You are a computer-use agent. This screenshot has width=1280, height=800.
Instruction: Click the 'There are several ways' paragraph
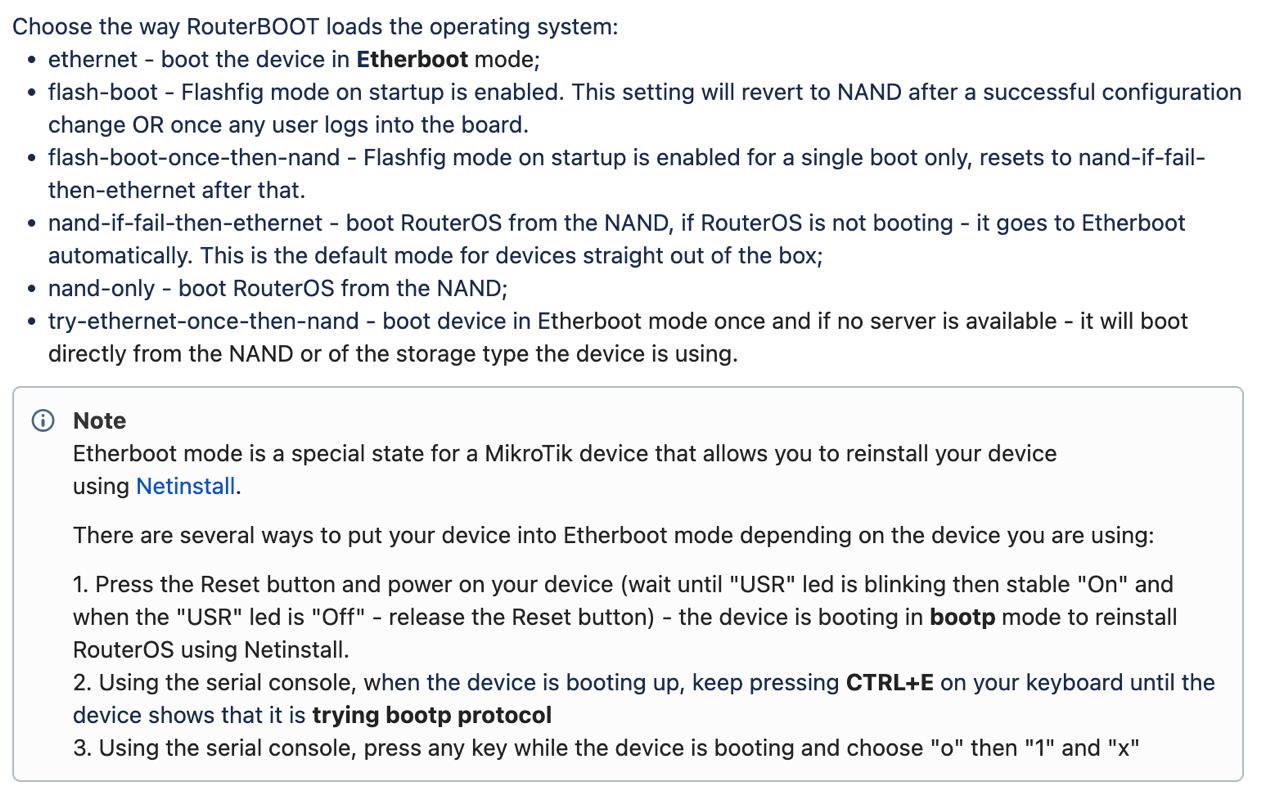[x=613, y=535]
